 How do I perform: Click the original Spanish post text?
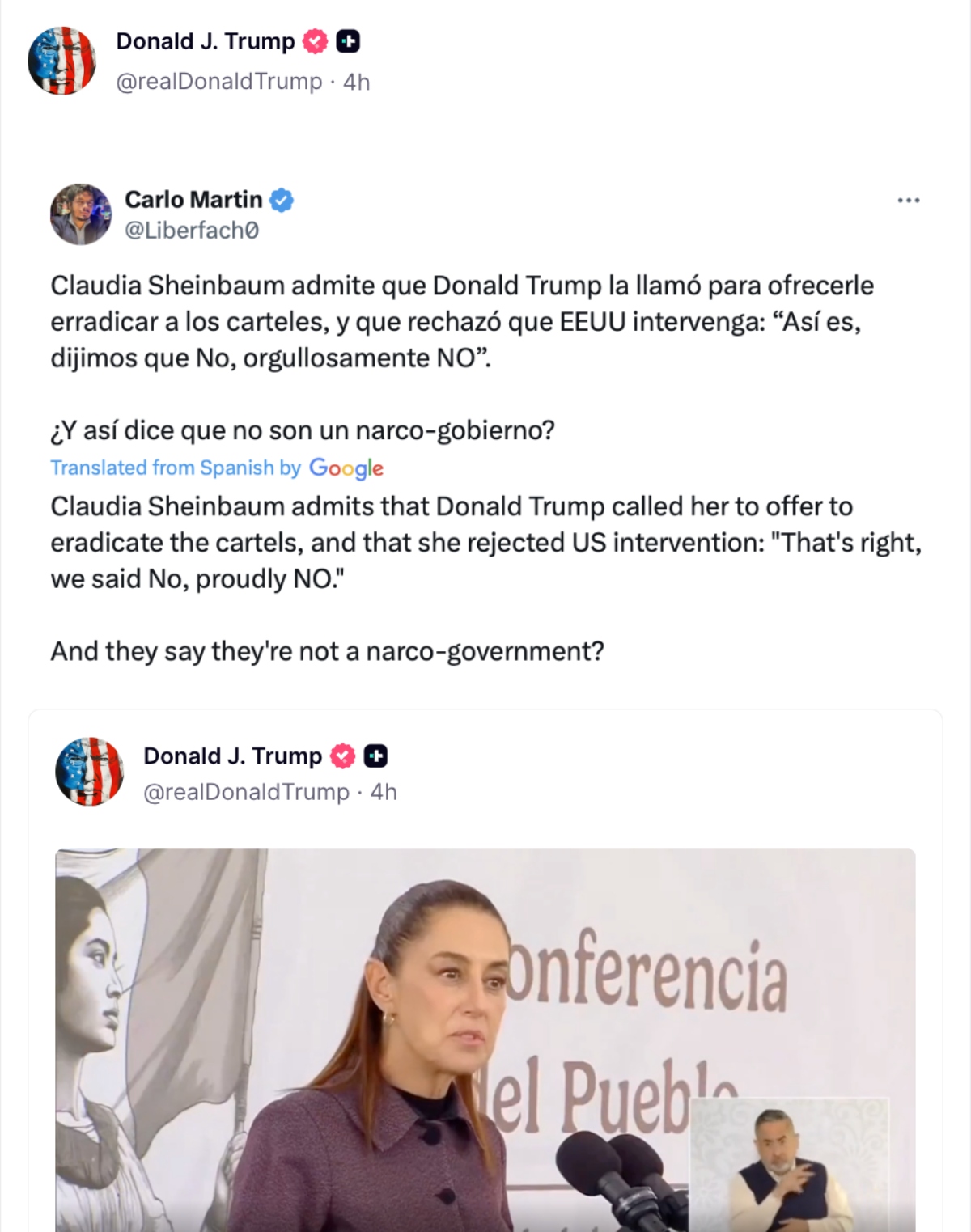tap(461, 322)
